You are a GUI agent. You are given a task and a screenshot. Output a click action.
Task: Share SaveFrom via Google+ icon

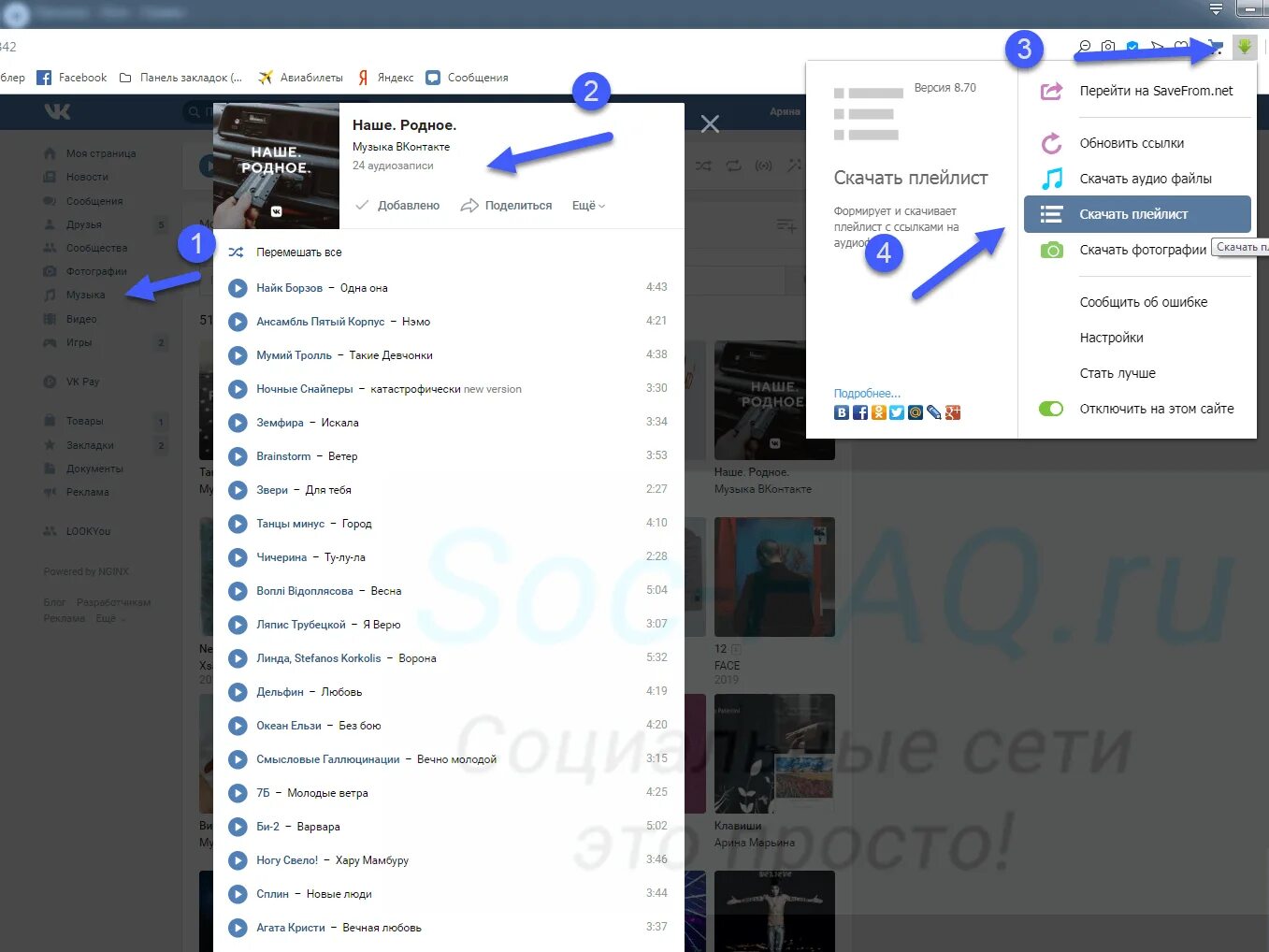click(x=953, y=412)
